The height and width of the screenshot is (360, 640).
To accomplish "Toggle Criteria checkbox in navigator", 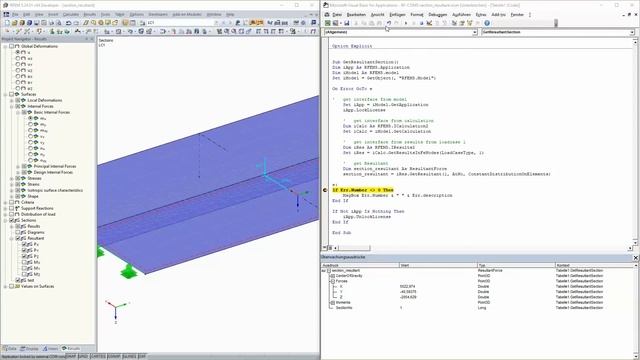I will [11, 202].
